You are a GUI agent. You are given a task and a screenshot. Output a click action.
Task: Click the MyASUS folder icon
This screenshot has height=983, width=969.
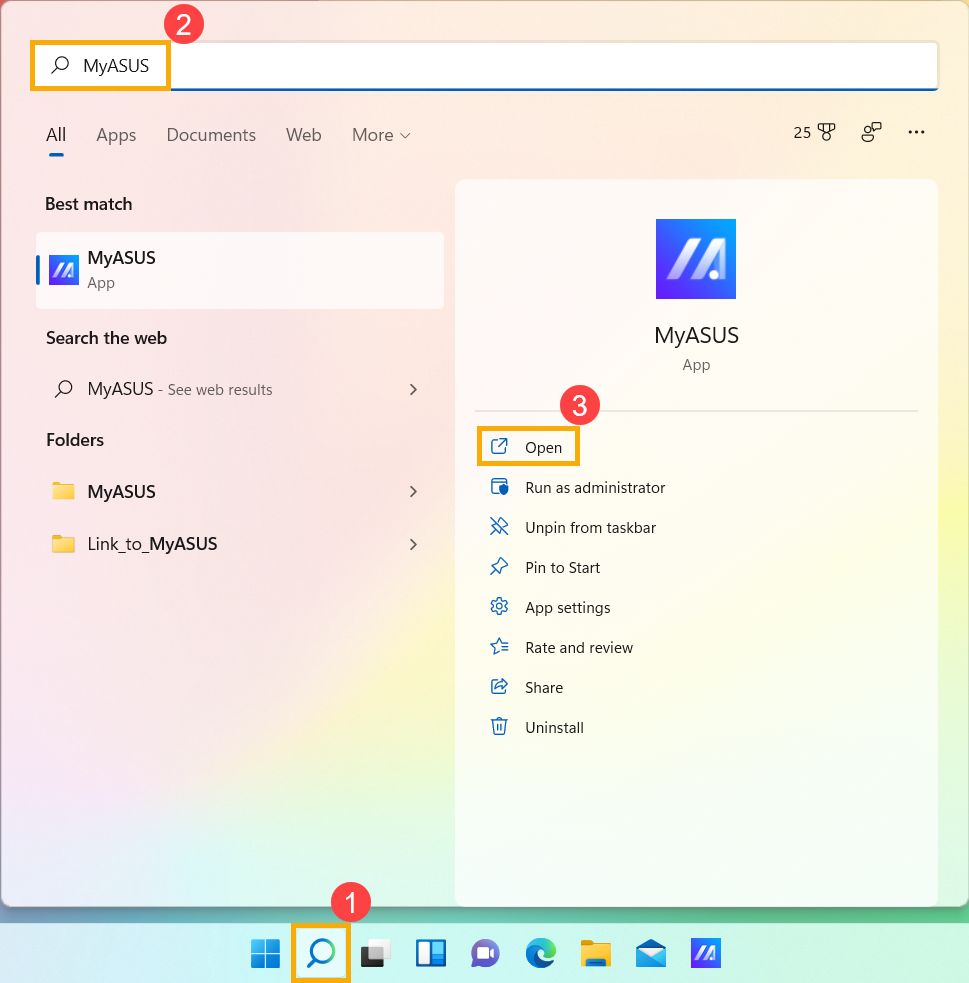63,491
